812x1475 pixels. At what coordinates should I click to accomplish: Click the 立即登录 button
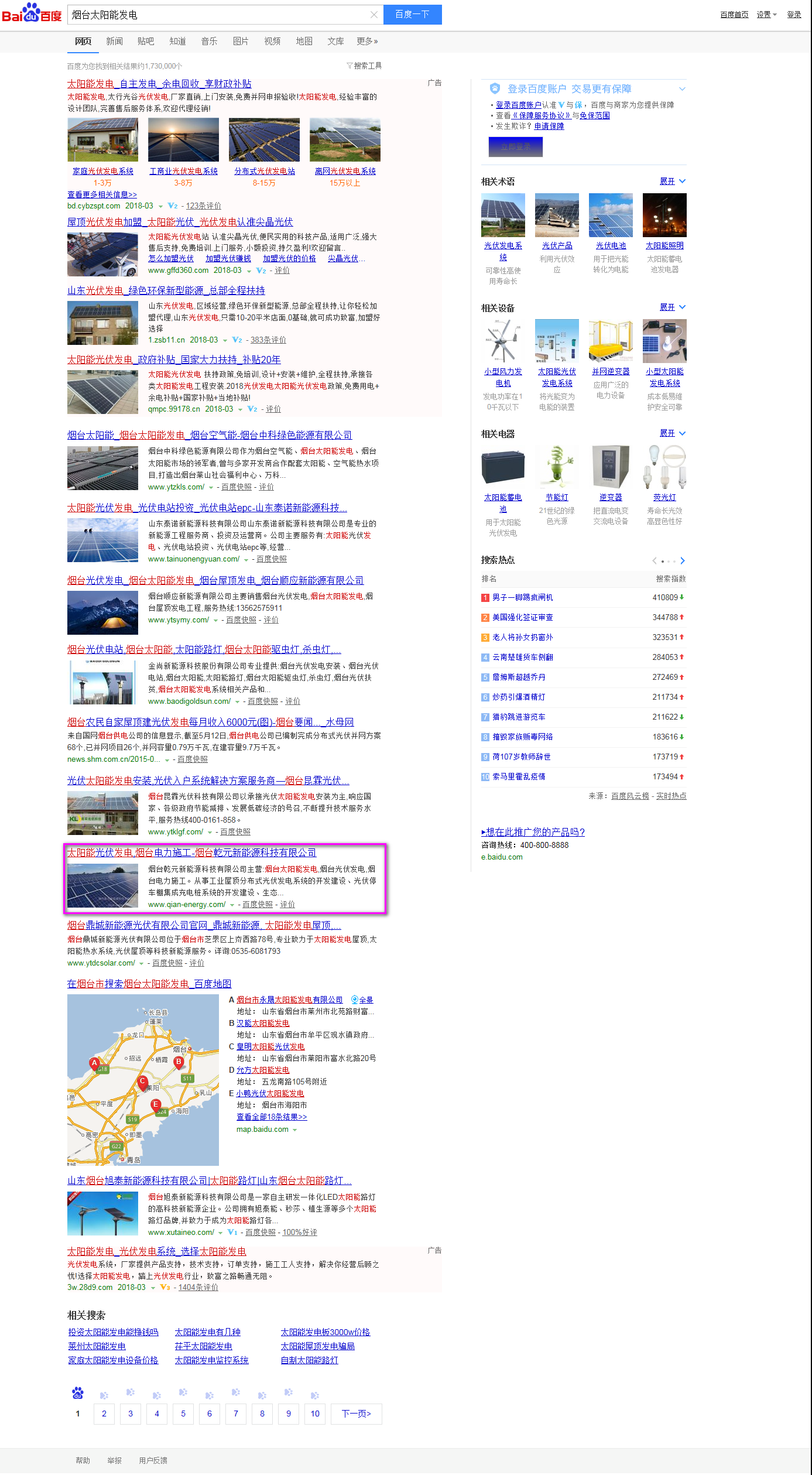[x=515, y=146]
